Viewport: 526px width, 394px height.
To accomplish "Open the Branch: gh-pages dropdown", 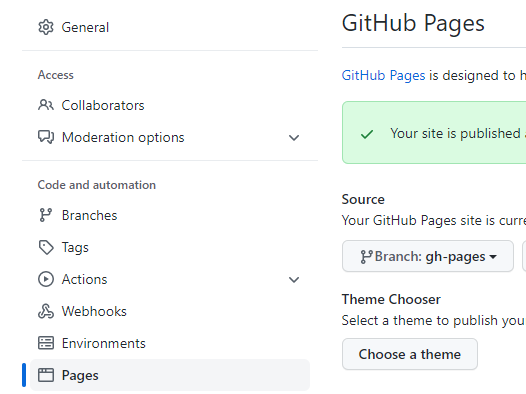I will (428, 256).
